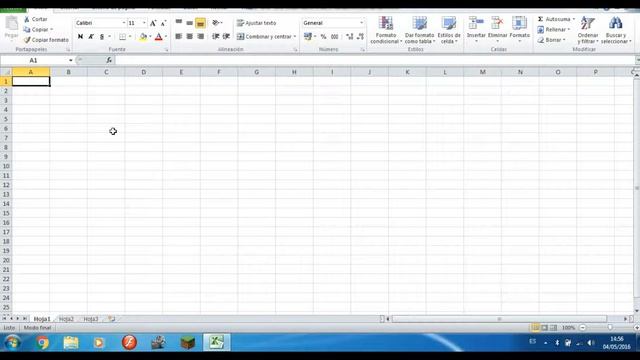This screenshot has width=640, height=360.
Task: Toggle underline S formatting
Action: tap(102, 37)
